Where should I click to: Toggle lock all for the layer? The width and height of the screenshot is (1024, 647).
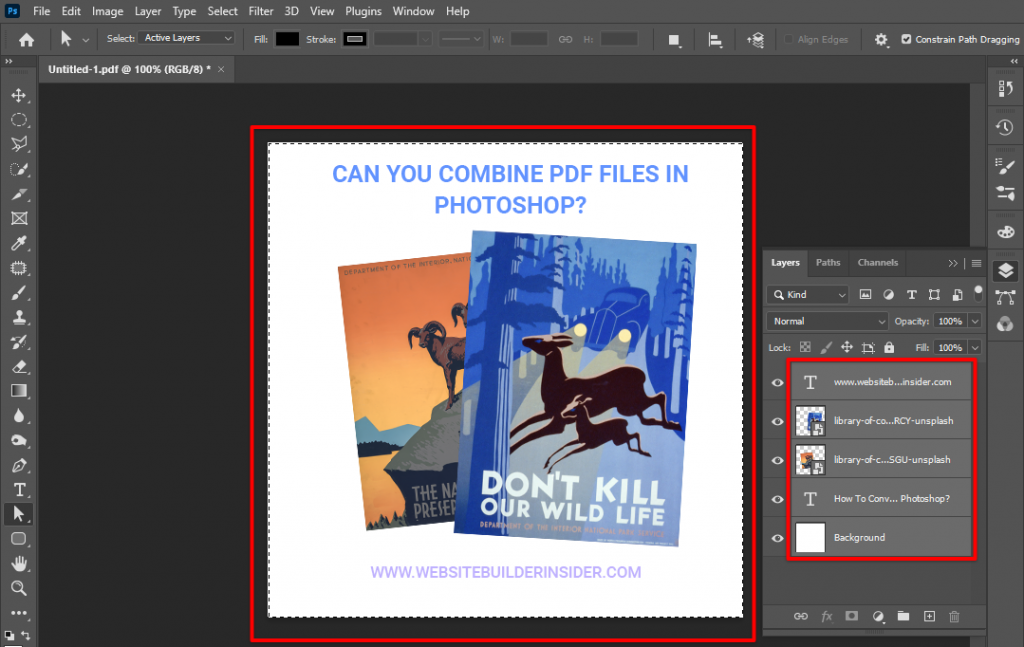pos(889,347)
